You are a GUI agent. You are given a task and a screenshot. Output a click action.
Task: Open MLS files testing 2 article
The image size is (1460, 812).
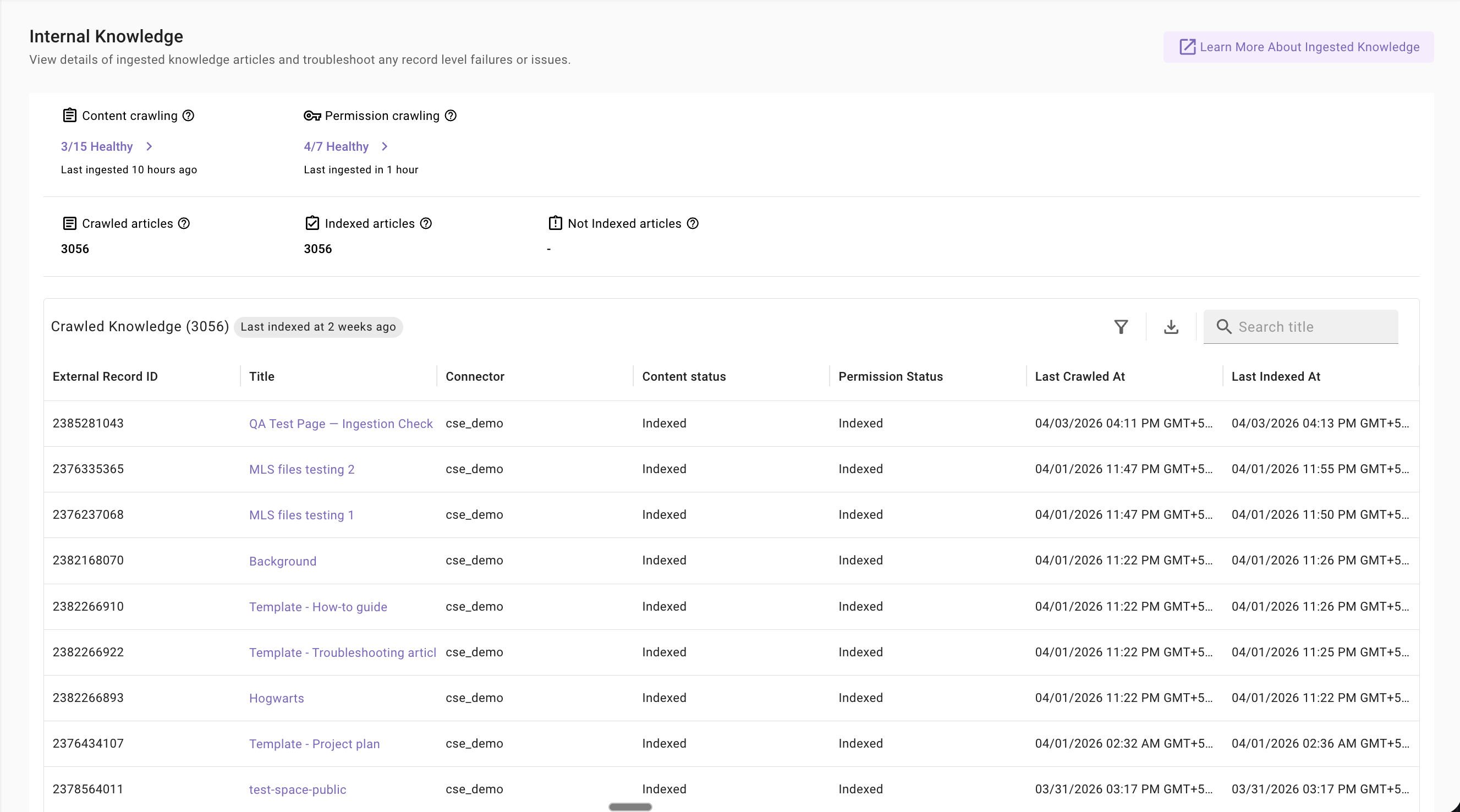click(301, 469)
